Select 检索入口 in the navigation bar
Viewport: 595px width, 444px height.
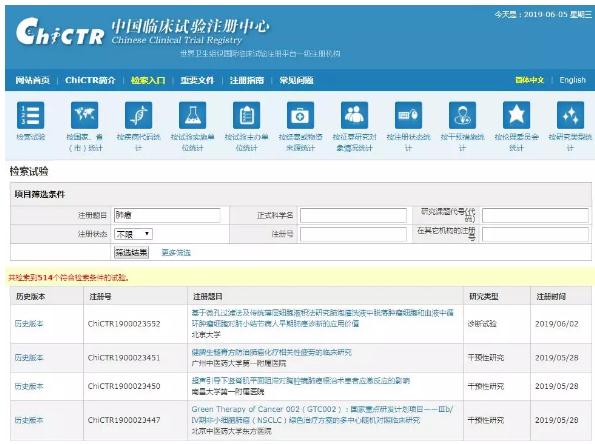point(148,80)
